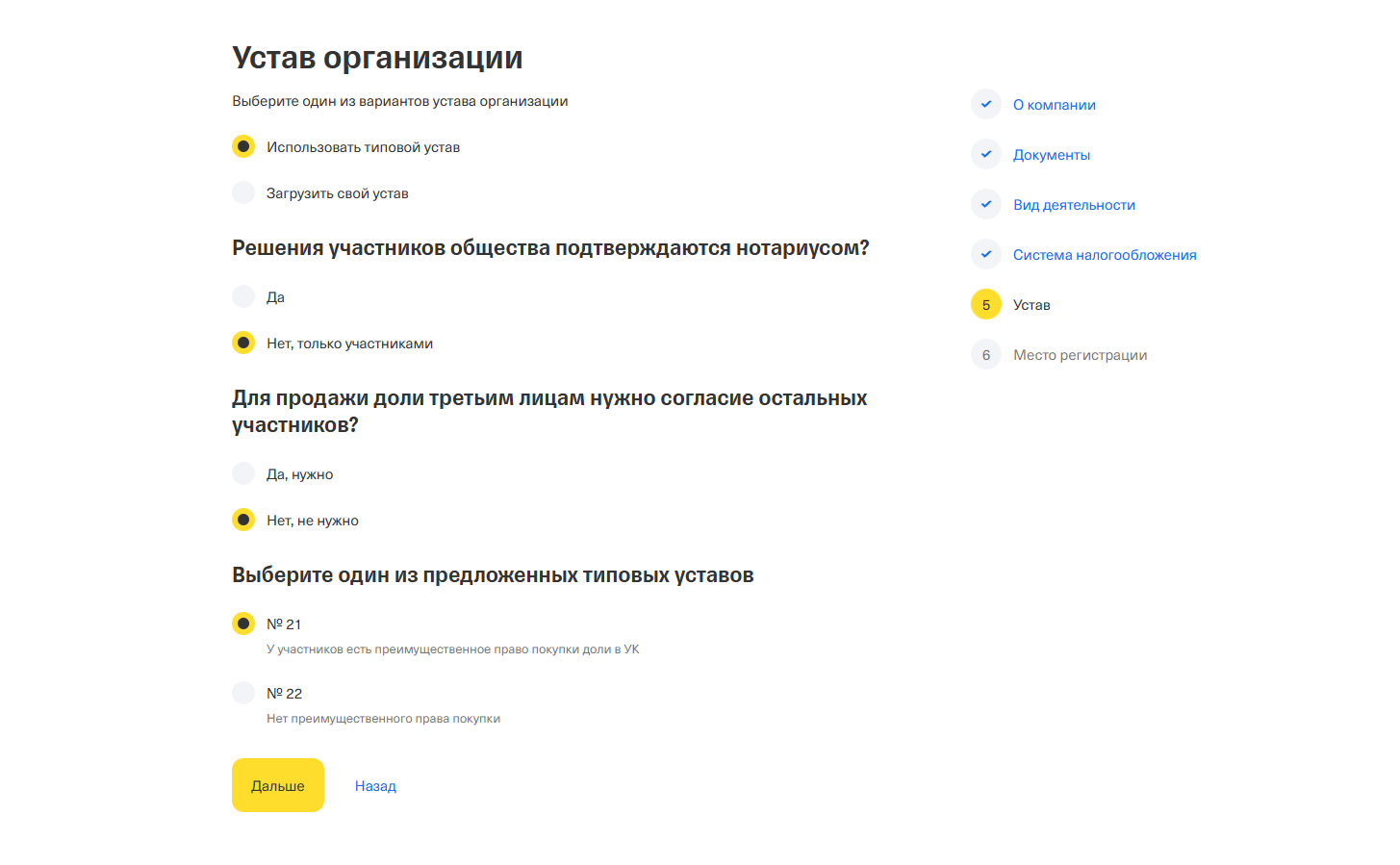Image resolution: width=1400 pixels, height=865 pixels.
Task: Select the 'Устав' step label
Action: (x=1031, y=305)
